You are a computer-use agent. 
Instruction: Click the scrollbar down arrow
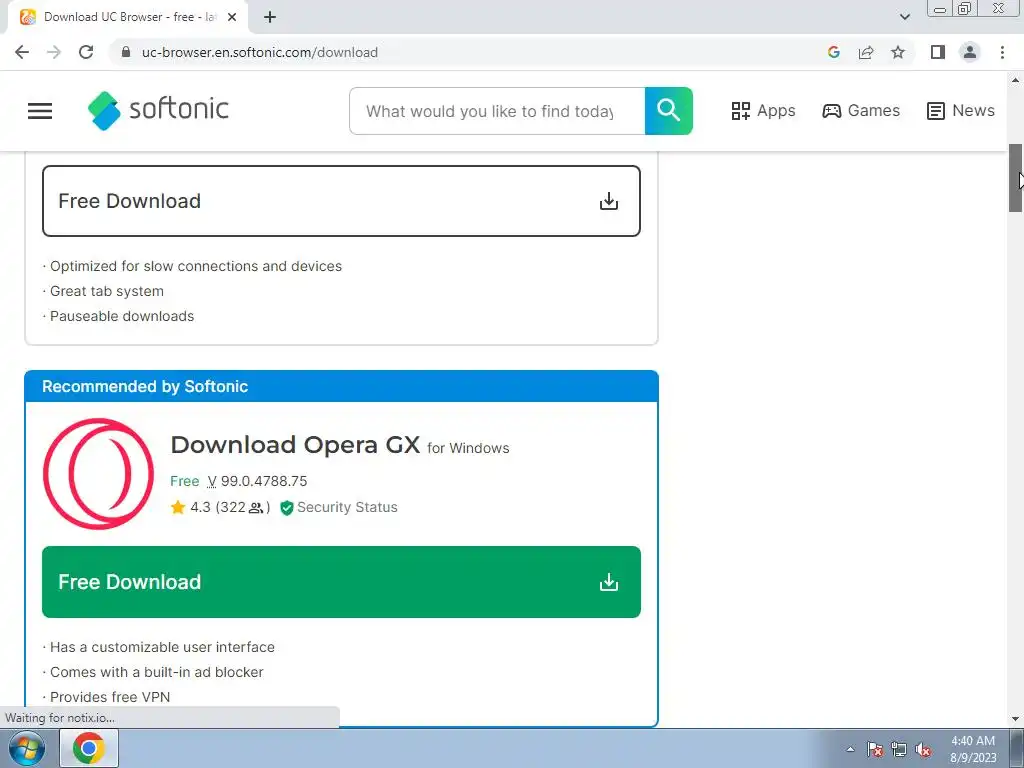(1015, 718)
